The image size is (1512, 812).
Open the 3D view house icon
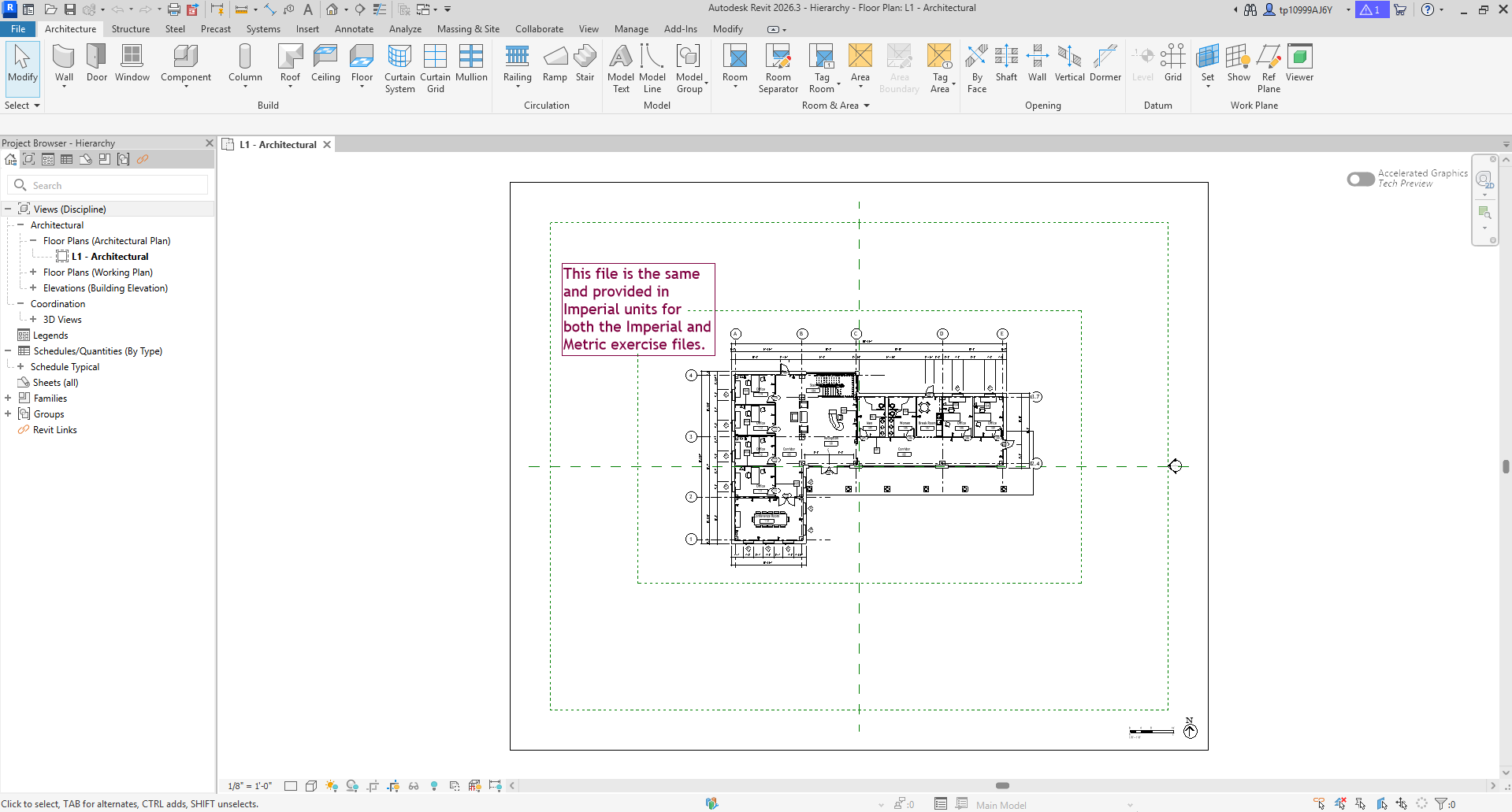[332, 9]
